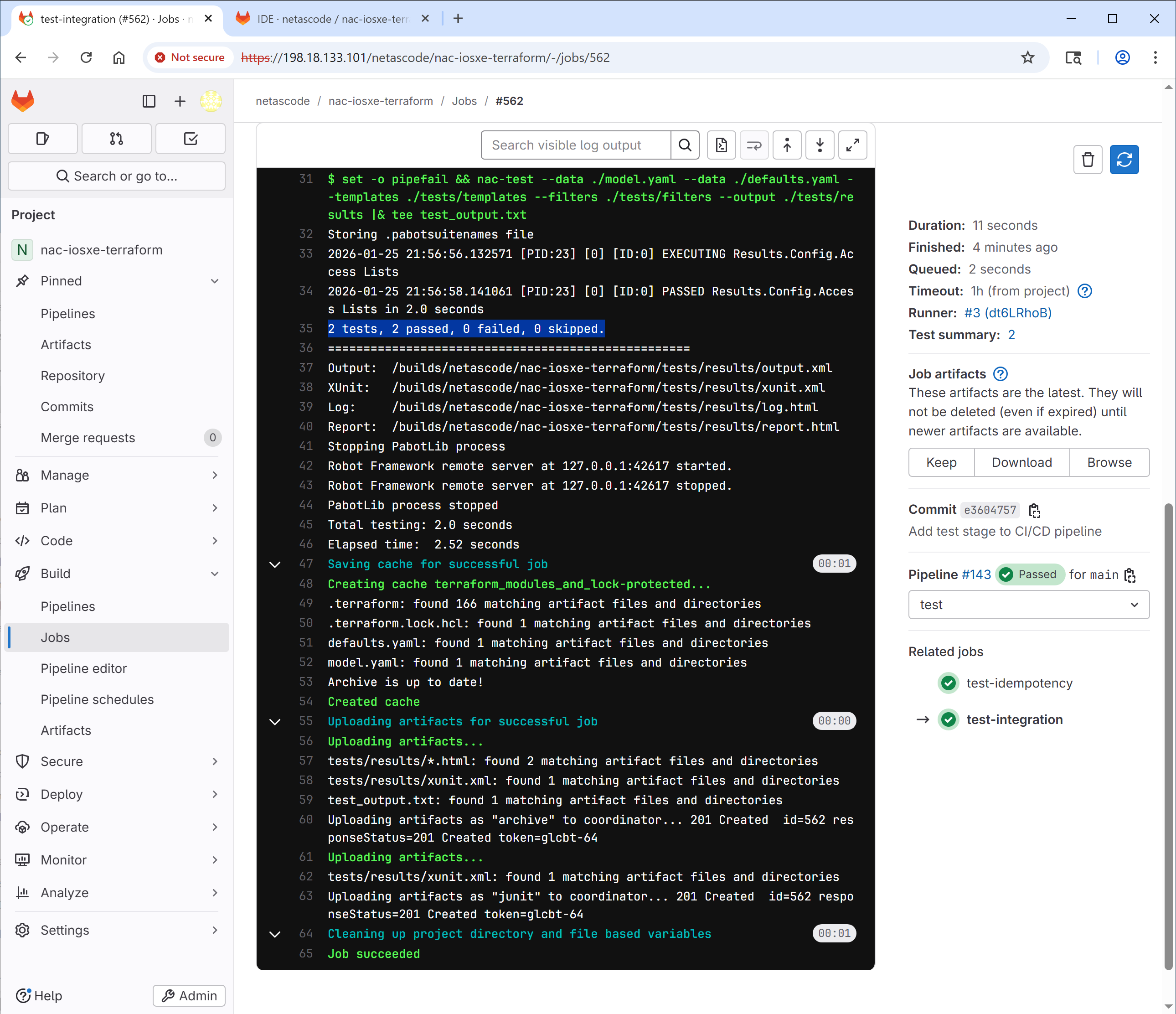1176x1014 pixels.
Task: Open the merge requests icon in sidebar header
Action: [116, 139]
